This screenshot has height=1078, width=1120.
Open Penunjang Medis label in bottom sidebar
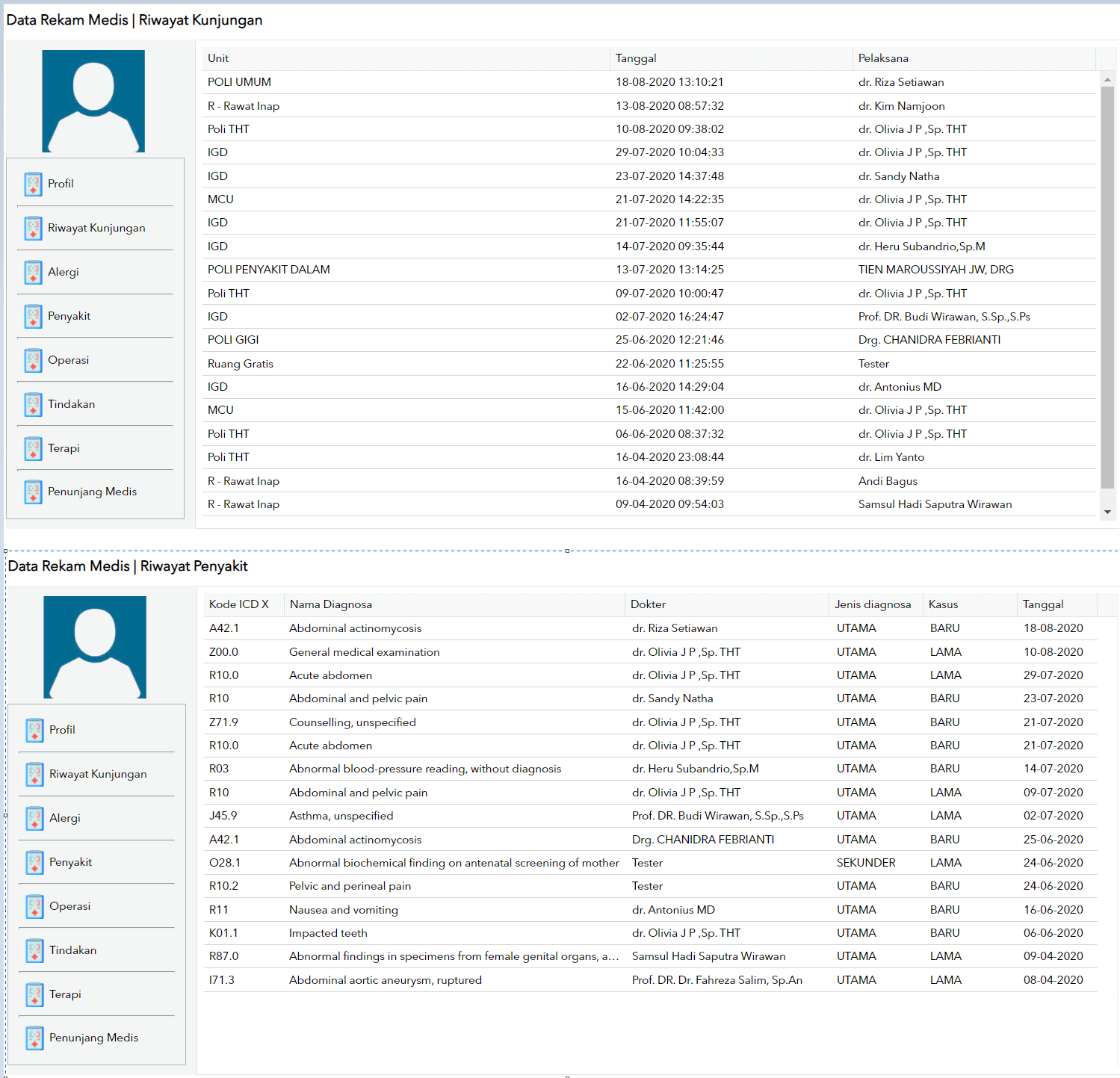[x=93, y=1038]
